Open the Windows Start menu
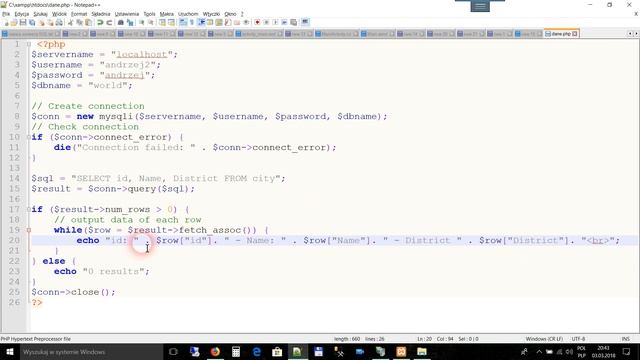Image resolution: width=640 pixels, height=360 pixels. click(x=9, y=352)
